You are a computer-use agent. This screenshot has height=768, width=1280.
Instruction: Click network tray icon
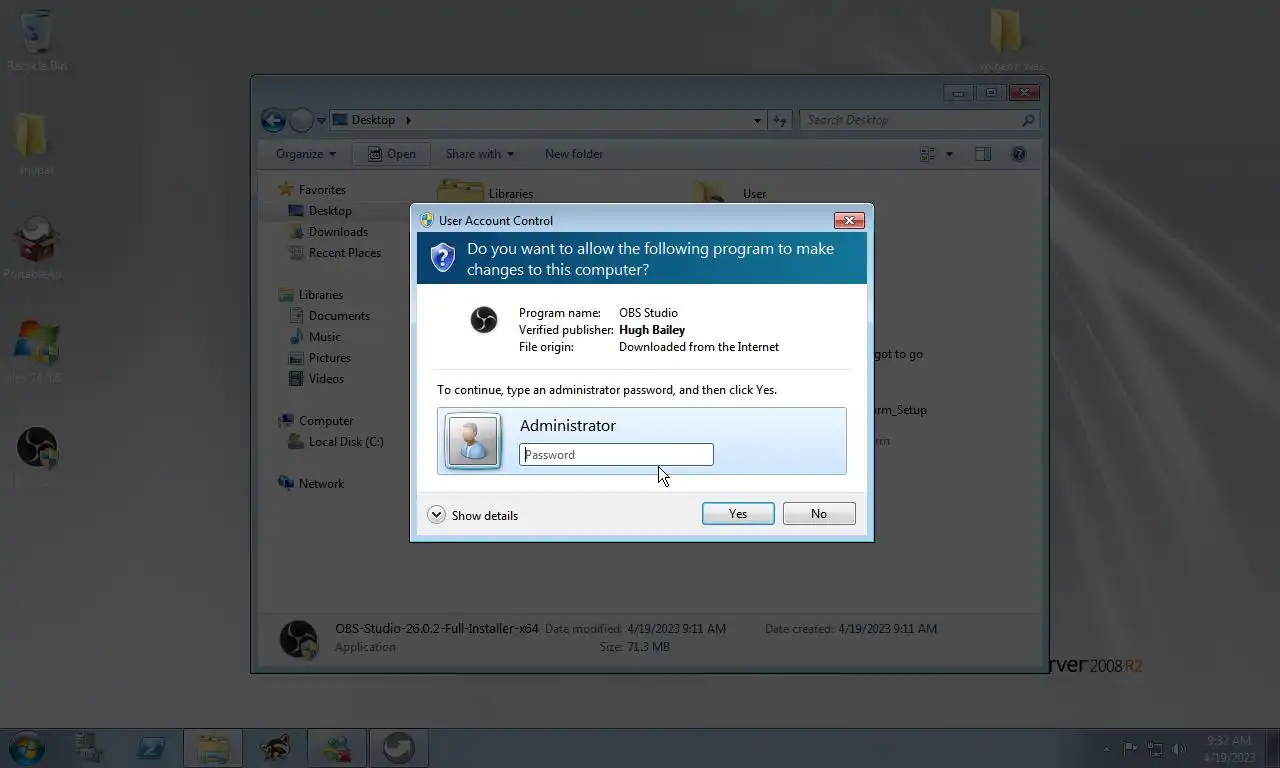coord(1155,749)
